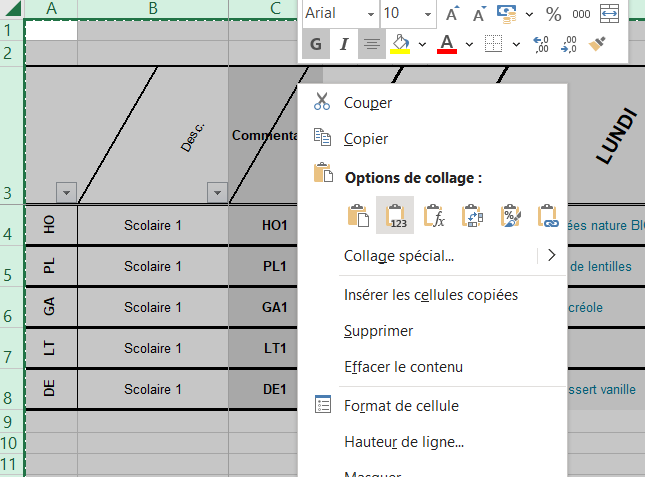Choose the Paste Formulas (fx) option
The width and height of the screenshot is (645, 477).
click(434, 215)
